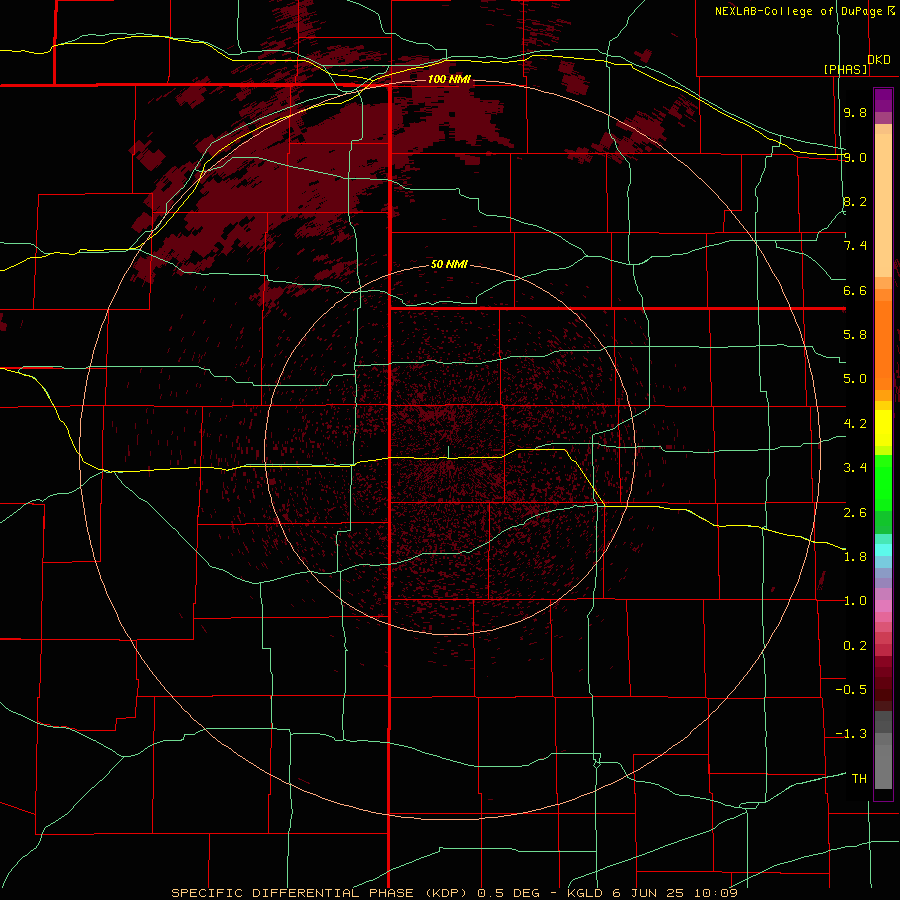Click the 5.8 value on the color scale

(x=855, y=335)
